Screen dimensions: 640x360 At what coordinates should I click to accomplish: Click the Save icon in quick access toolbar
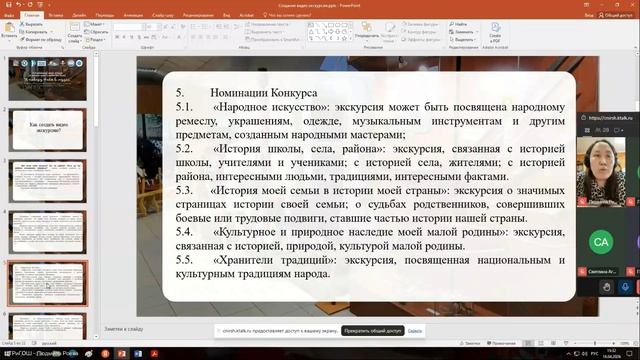9,5
